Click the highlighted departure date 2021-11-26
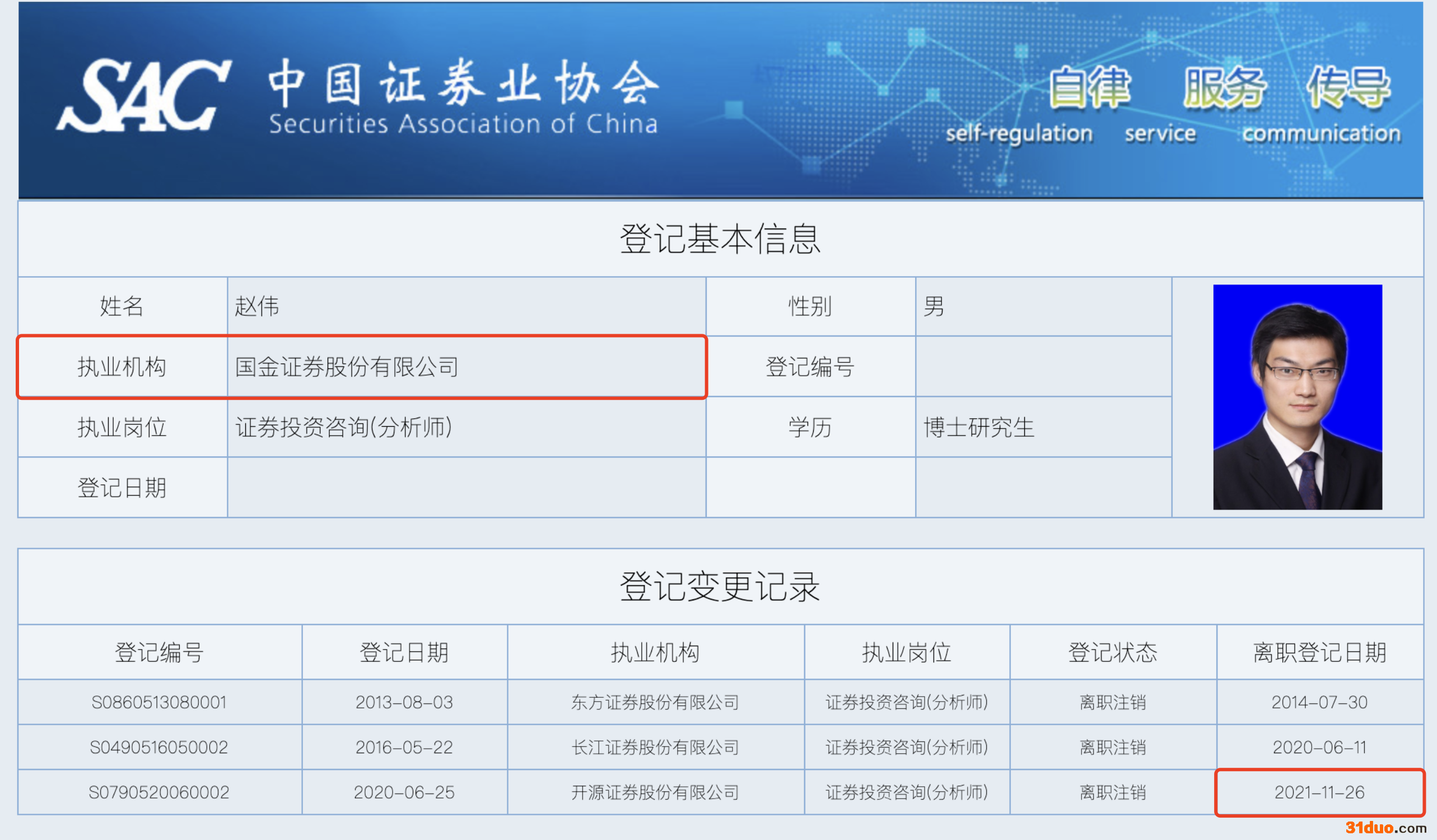 [1319, 792]
